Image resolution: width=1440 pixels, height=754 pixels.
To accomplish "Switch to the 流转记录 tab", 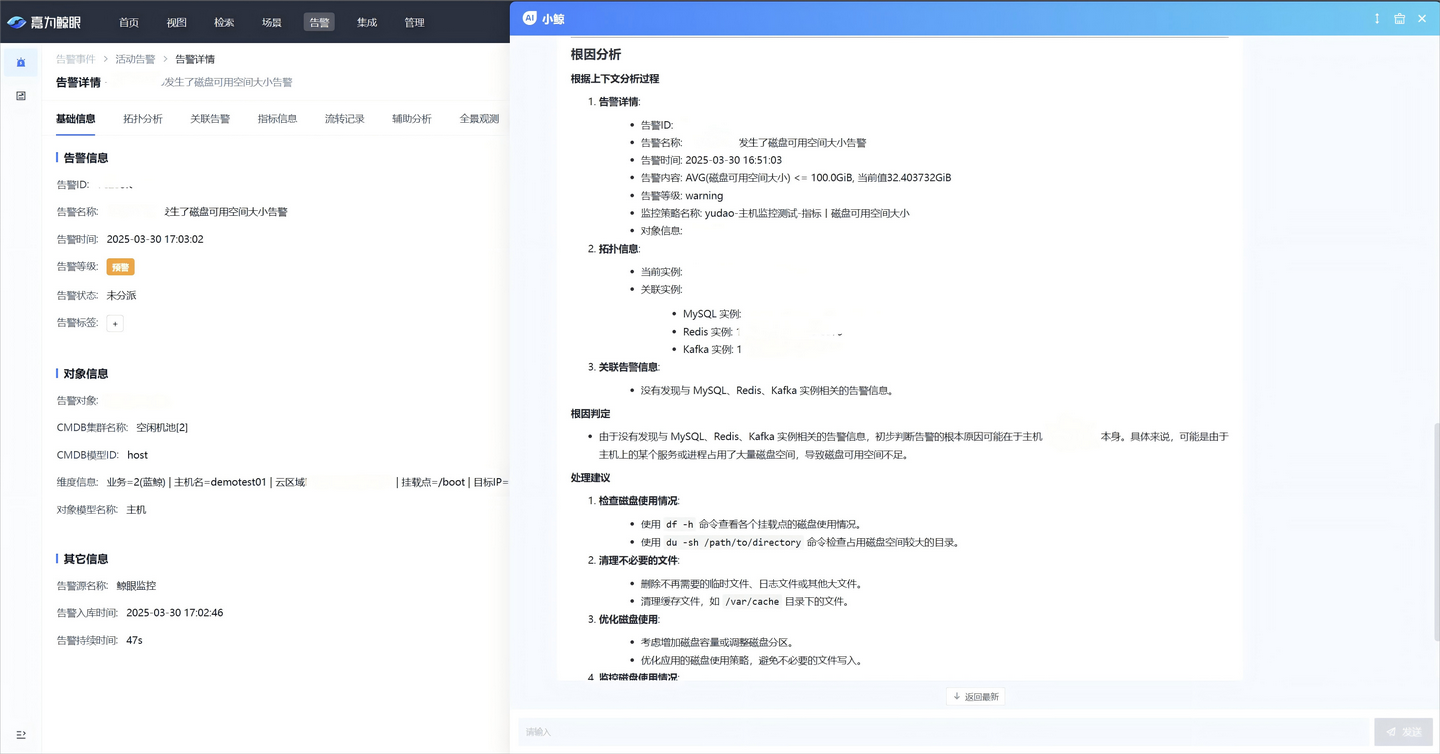I will coord(344,119).
